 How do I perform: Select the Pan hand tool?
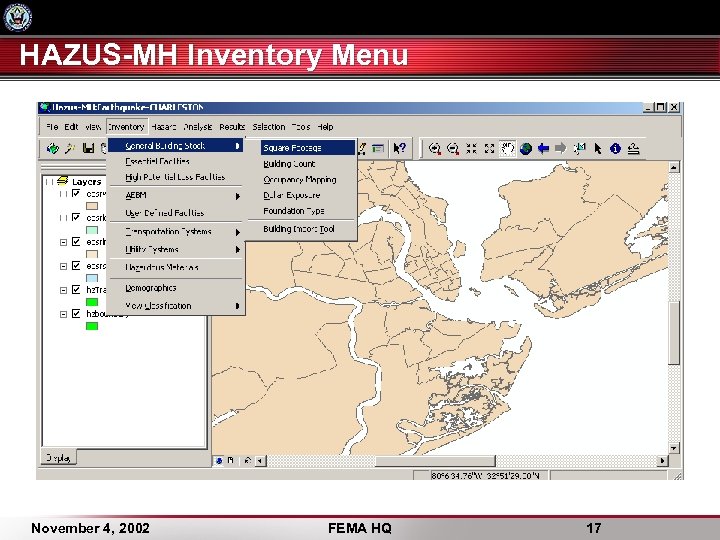click(x=507, y=148)
